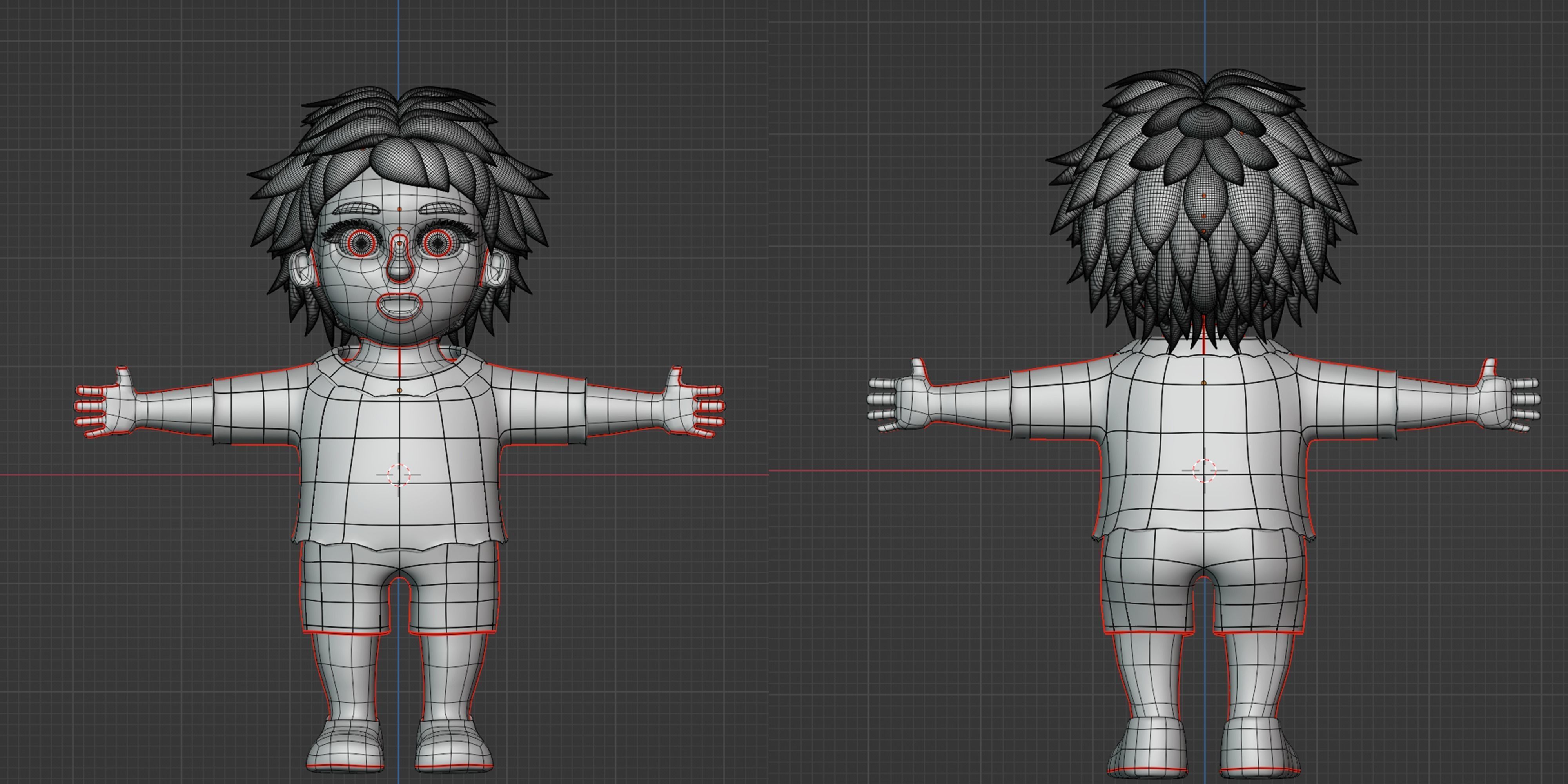Image resolution: width=1568 pixels, height=784 pixels.
Task: Click the 3D cursor in the back-view viewport
Action: pos(1205,470)
